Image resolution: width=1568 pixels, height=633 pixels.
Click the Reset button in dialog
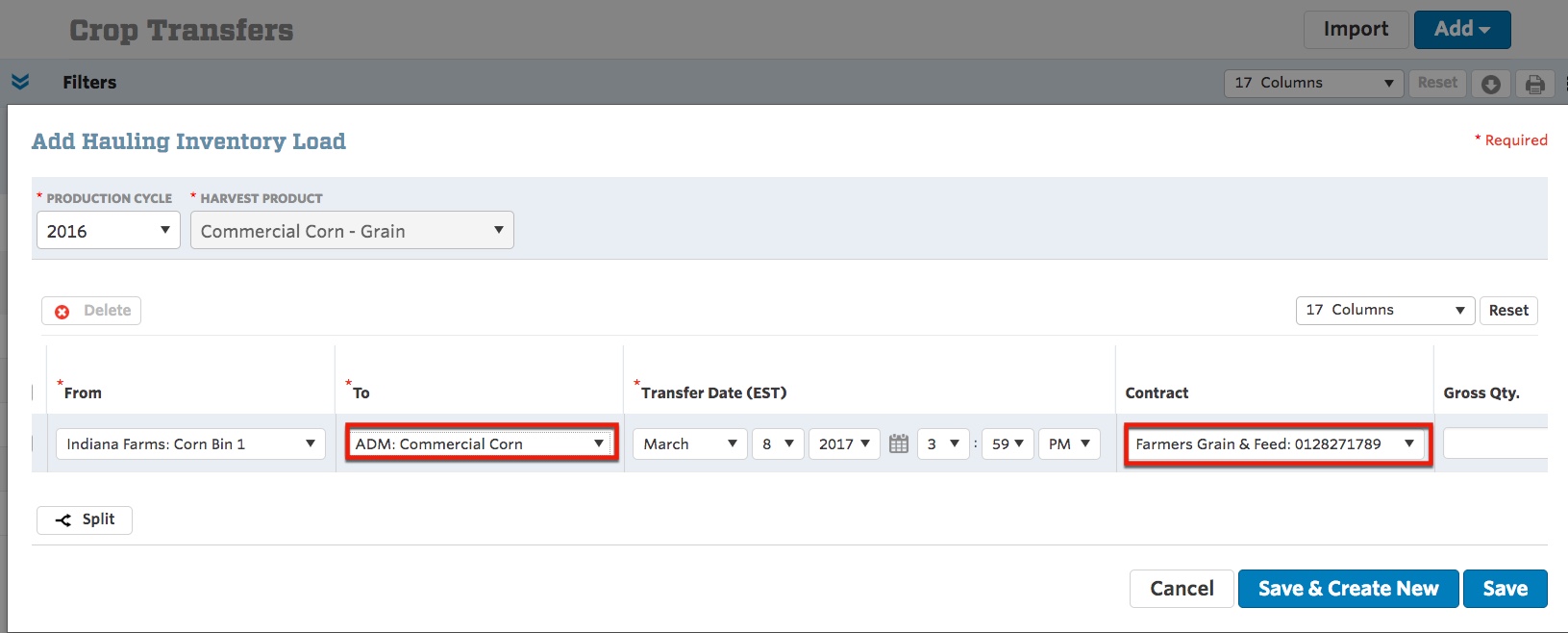click(x=1508, y=310)
